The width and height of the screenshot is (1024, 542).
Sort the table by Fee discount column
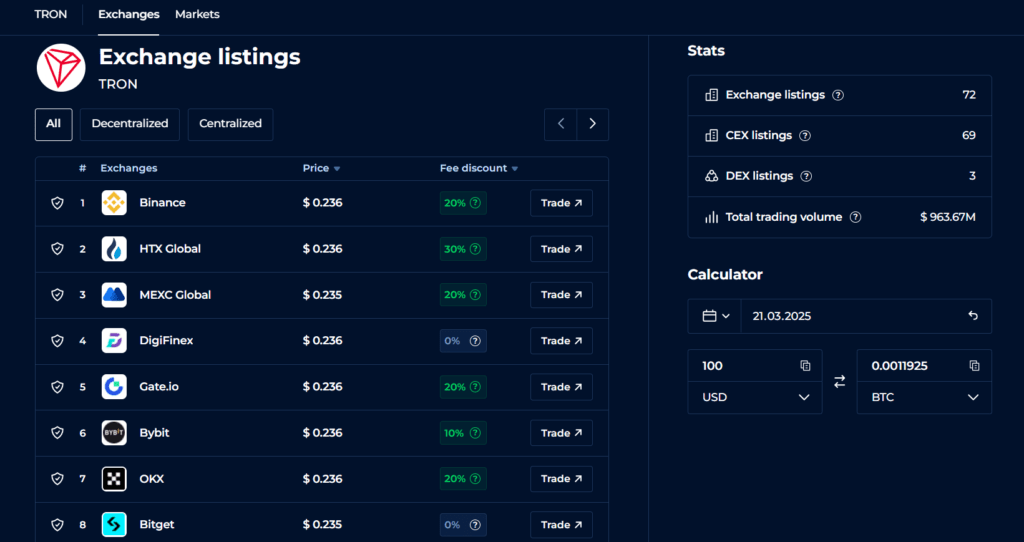point(479,168)
